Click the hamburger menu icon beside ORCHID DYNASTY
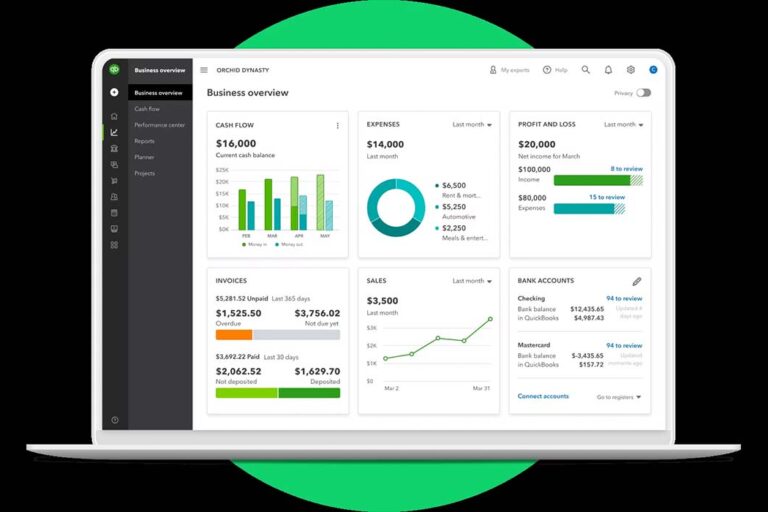Image resolution: width=768 pixels, height=512 pixels. (204, 70)
